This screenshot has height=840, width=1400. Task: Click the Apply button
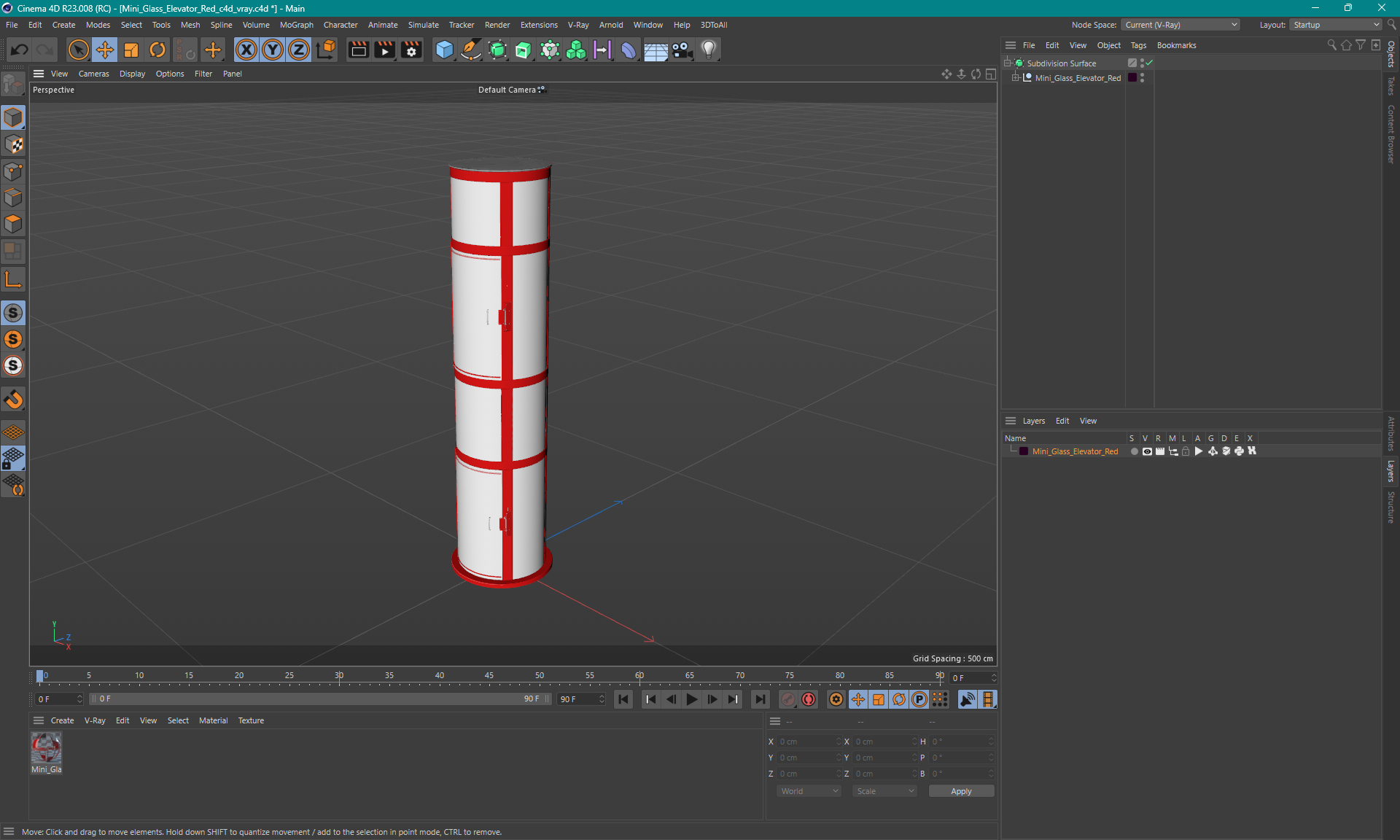pos(961,791)
